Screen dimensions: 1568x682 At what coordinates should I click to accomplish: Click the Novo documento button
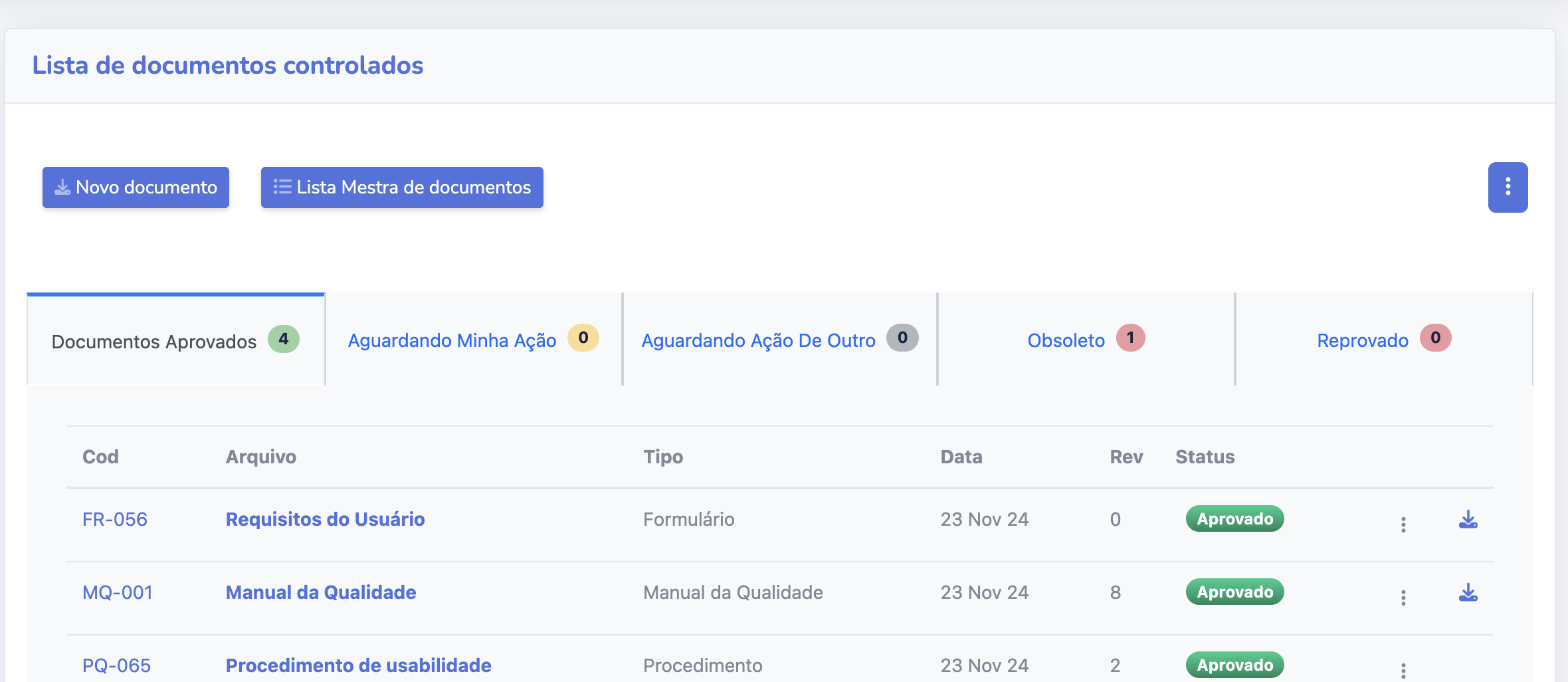click(x=136, y=187)
